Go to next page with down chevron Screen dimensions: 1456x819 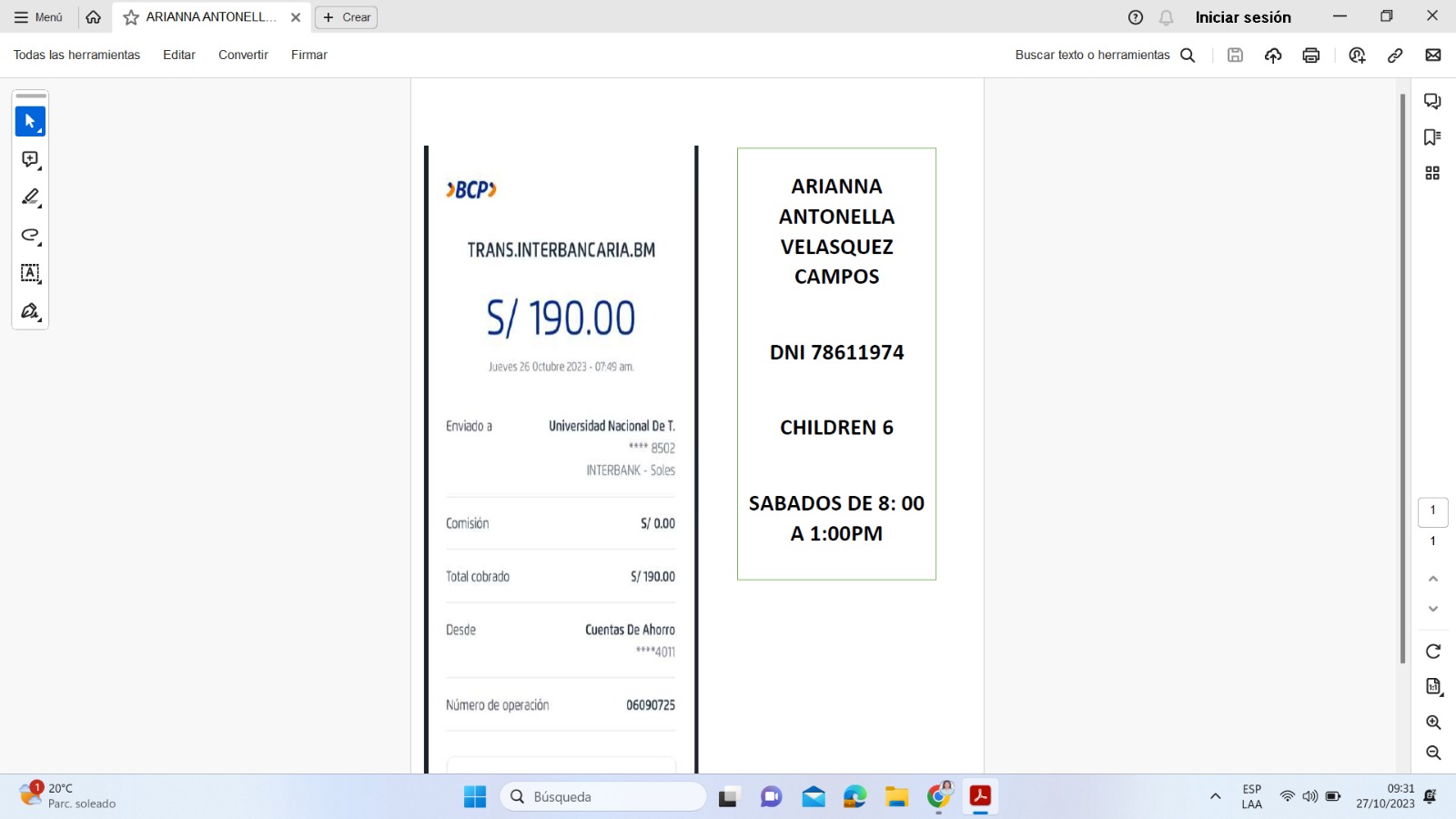1433,609
